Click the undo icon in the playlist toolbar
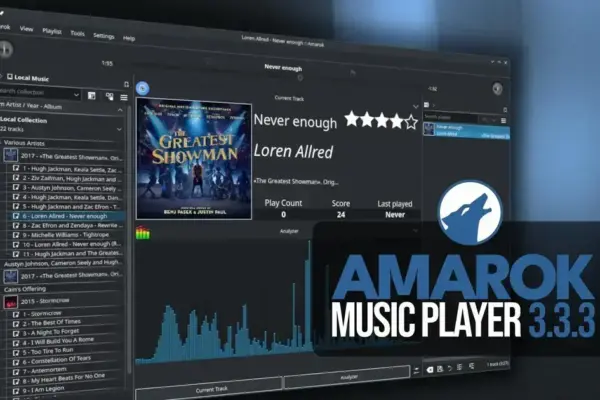Viewport: 600px width, 400px height. click(450, 368)
